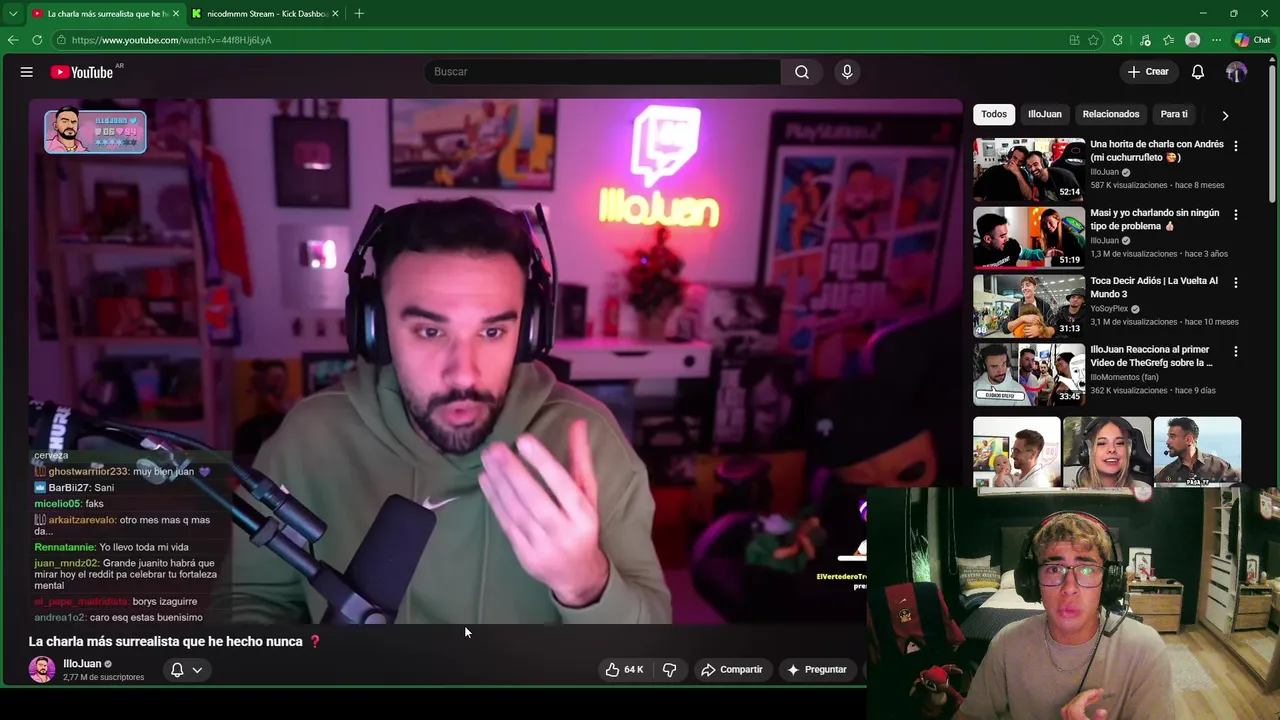Viewport: 1280px width, 720px height.
Task: Reload the page with refresh button
Action: tap(37, 40)
